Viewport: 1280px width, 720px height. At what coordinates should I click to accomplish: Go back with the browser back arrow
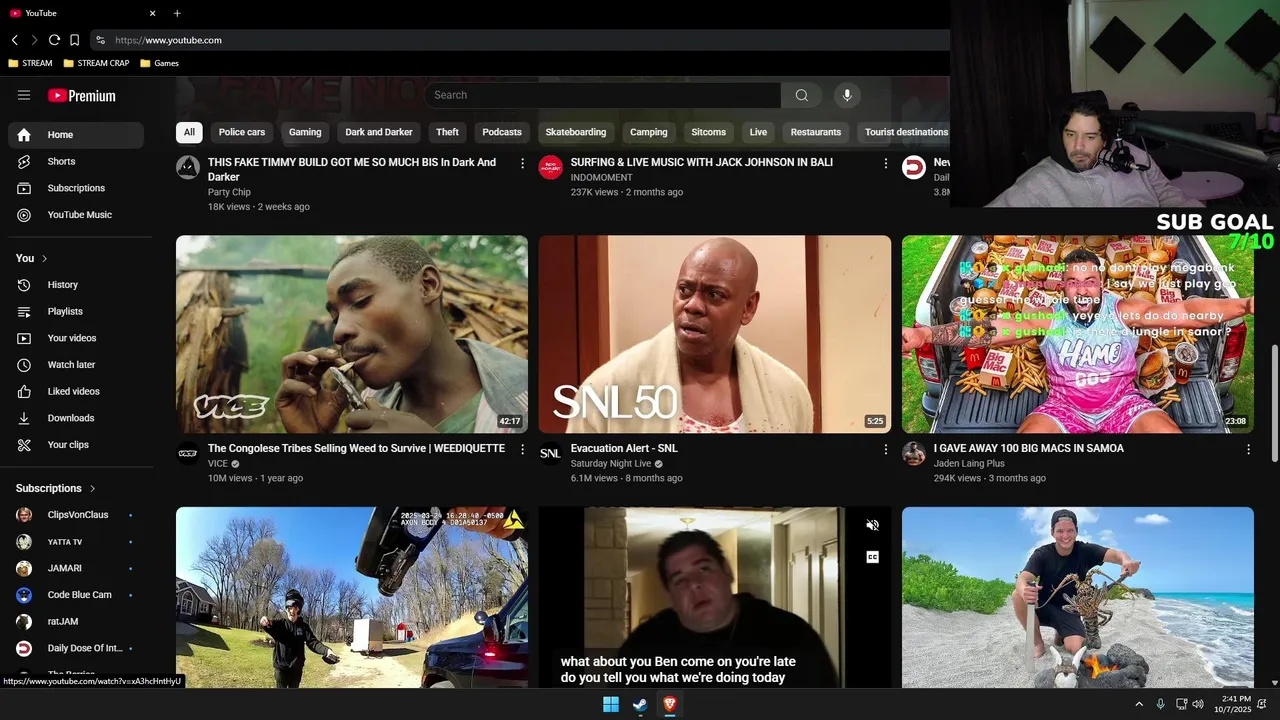pyautogui.click(x=15, y=40)
